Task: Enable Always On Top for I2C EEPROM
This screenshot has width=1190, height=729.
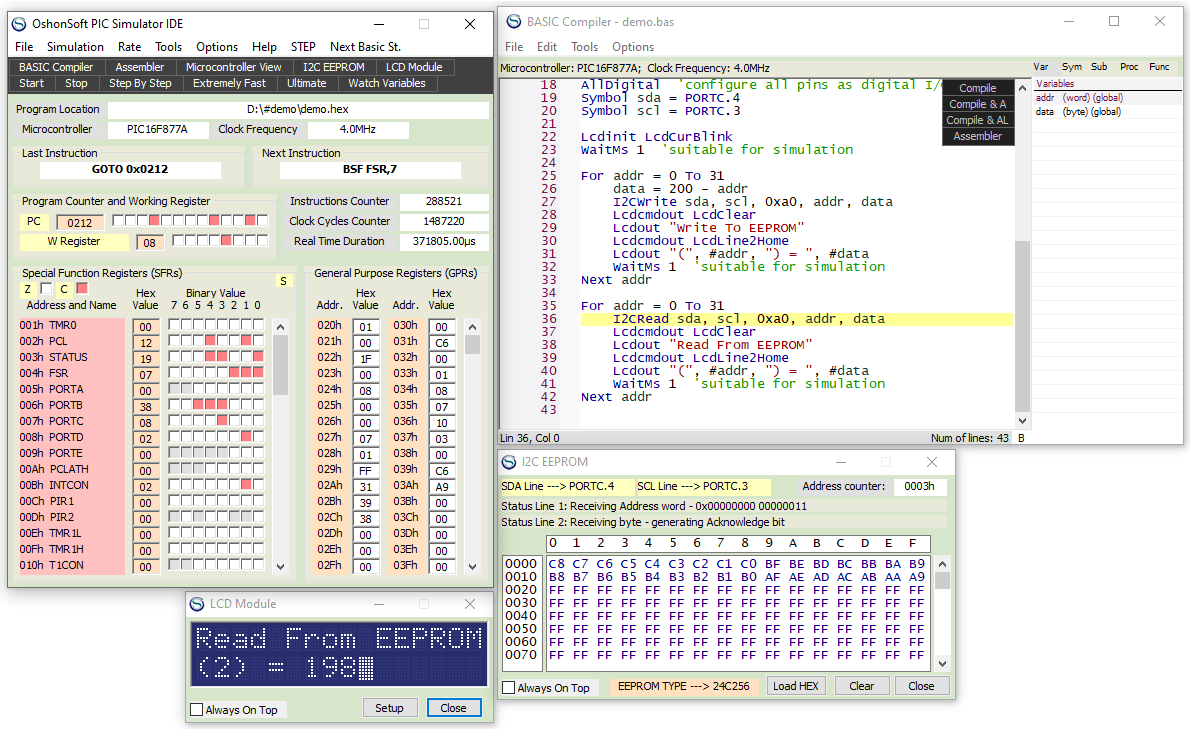Action: [x=508, y=688]
